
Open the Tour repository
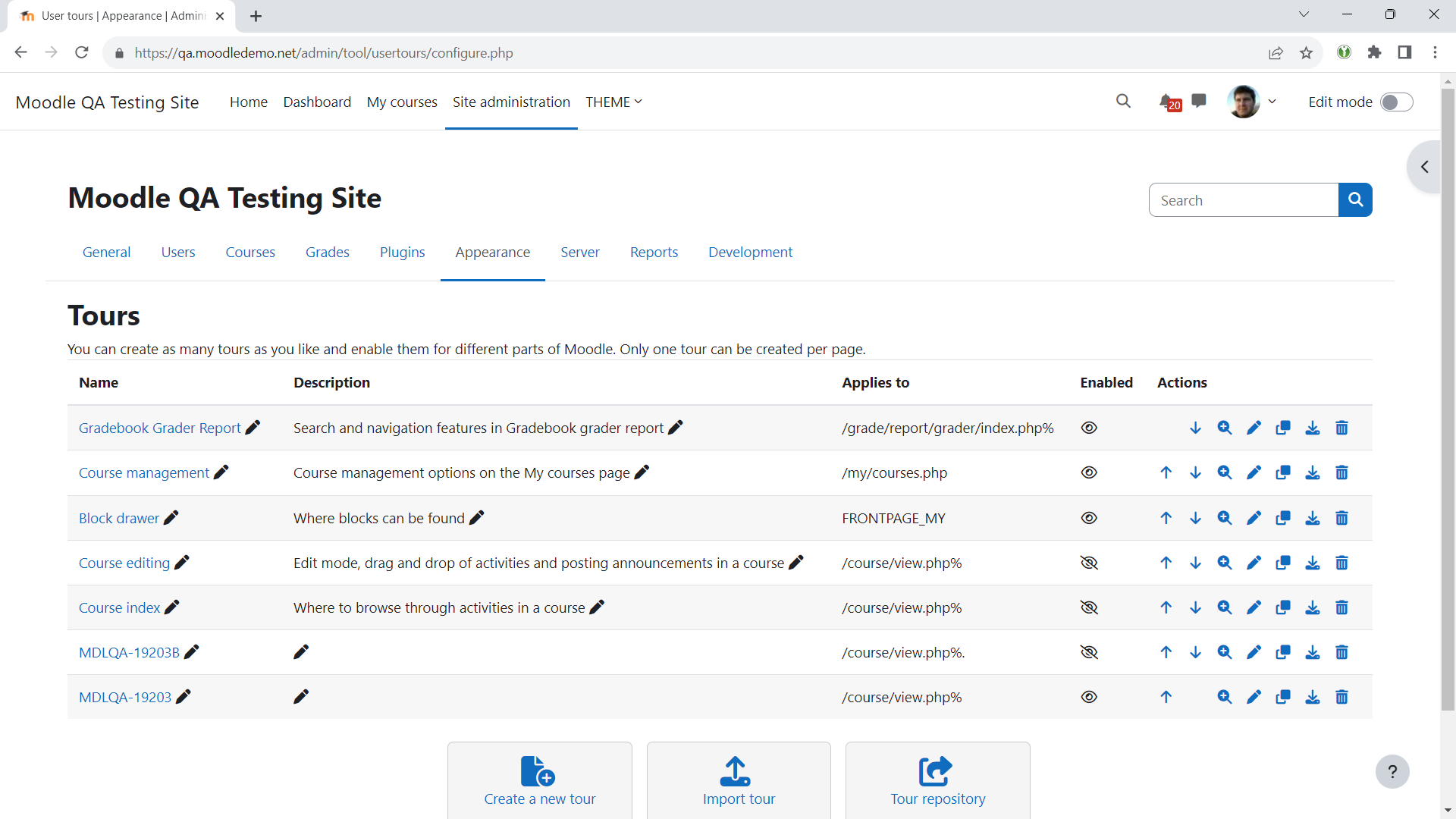coord(938,780)
